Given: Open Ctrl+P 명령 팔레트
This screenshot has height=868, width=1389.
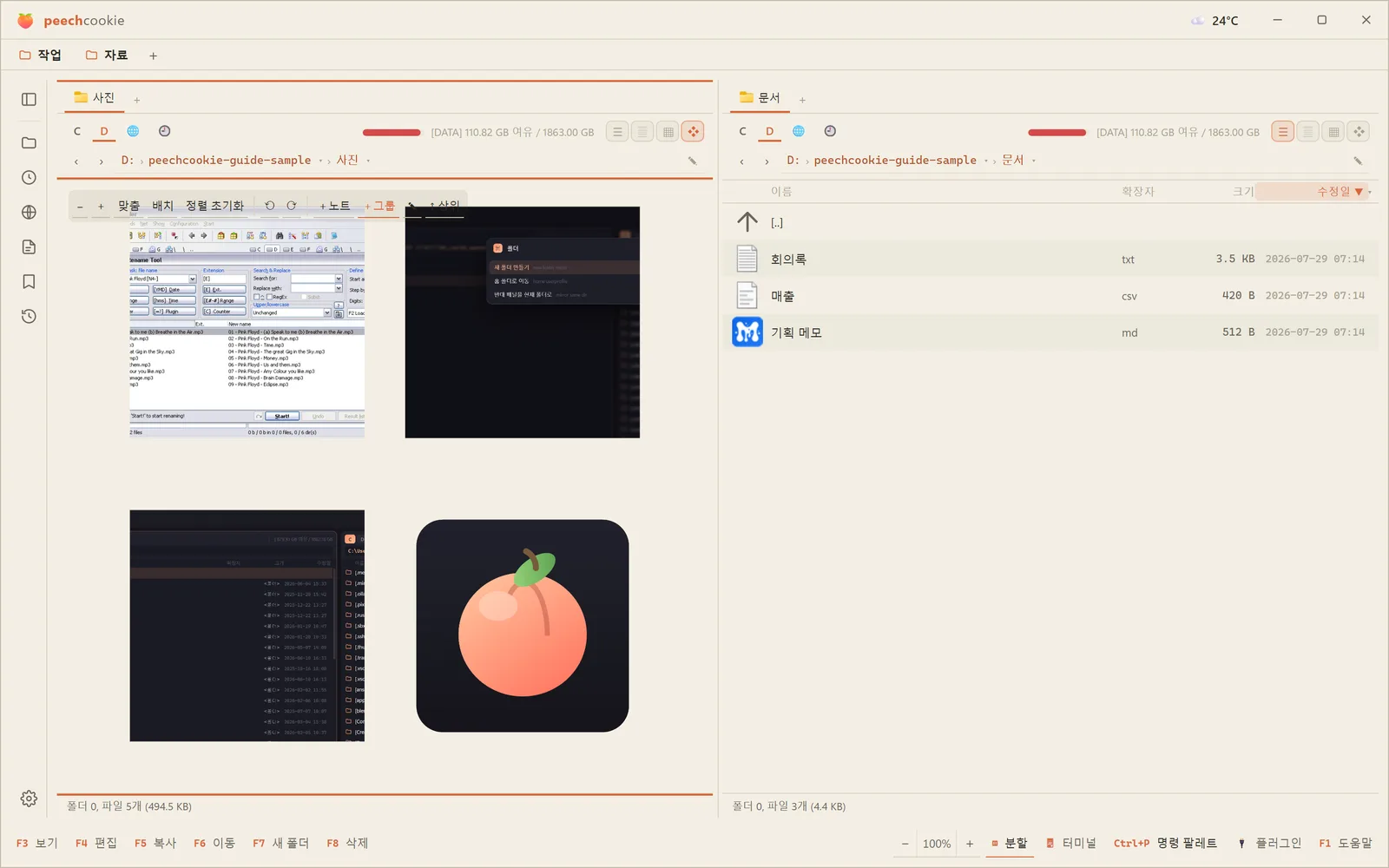Looking at the screenshot, I should click(x=1165, y=843).
